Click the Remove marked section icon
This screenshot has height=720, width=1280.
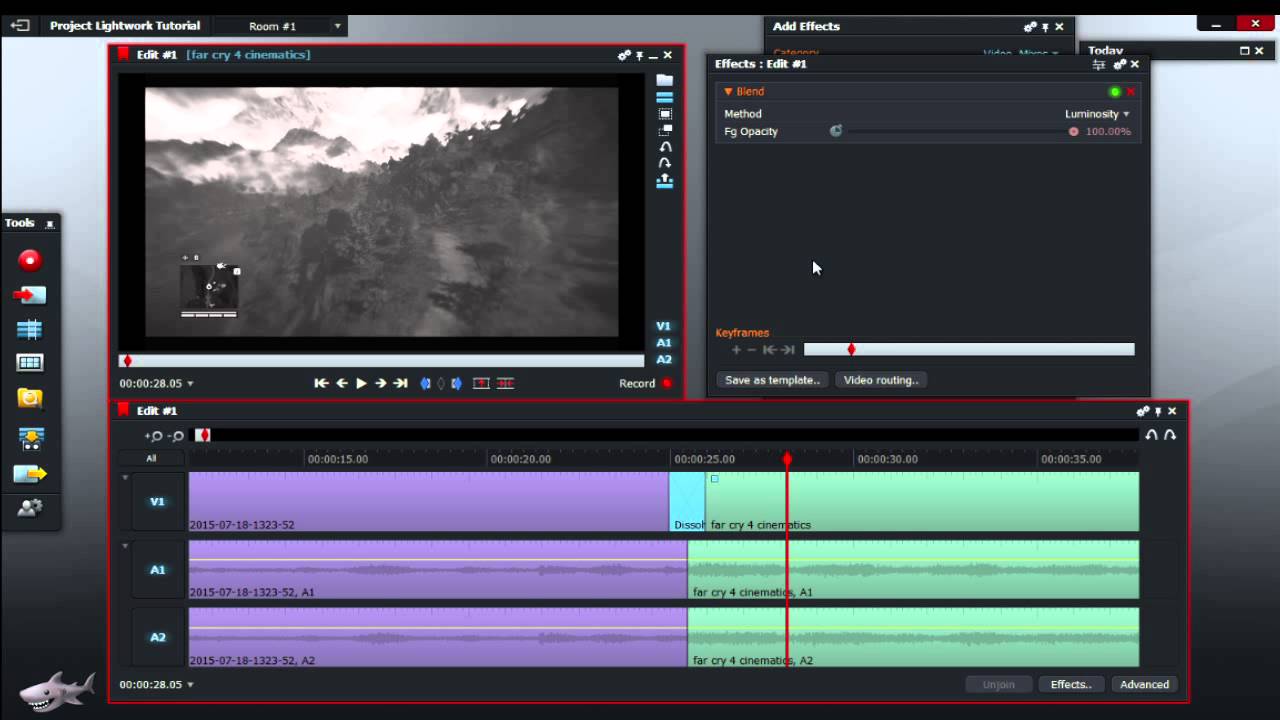(x=481, y=383)
